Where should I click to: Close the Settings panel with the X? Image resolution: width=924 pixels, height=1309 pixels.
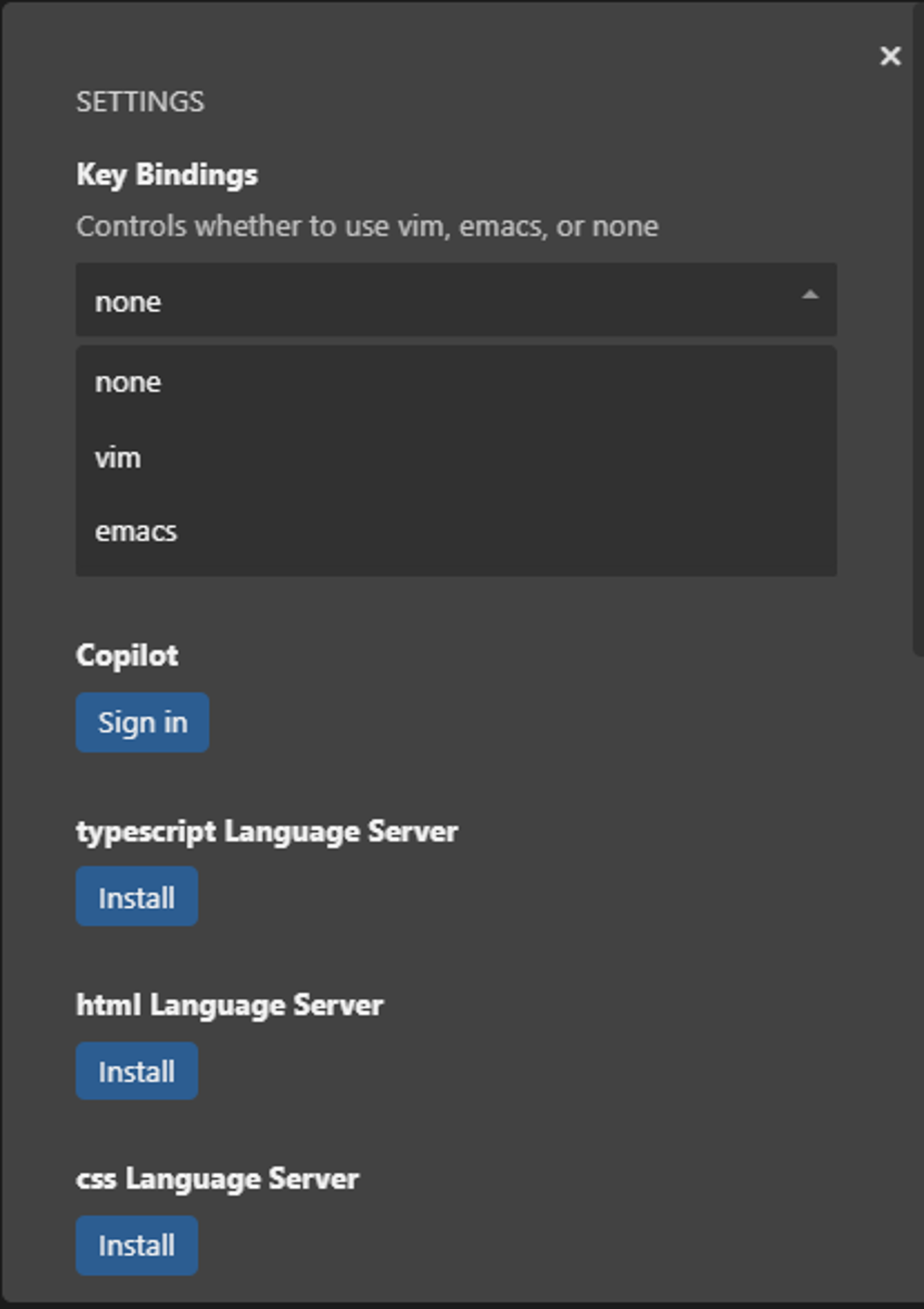(890, 56)
